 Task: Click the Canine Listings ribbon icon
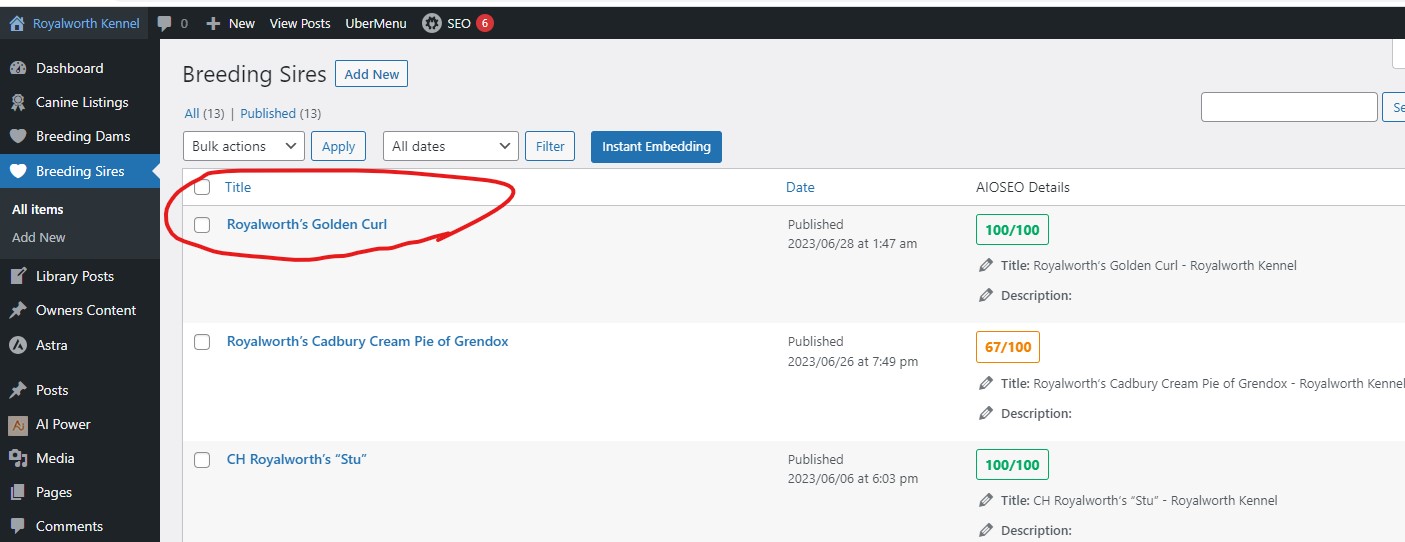click(18, 102)
